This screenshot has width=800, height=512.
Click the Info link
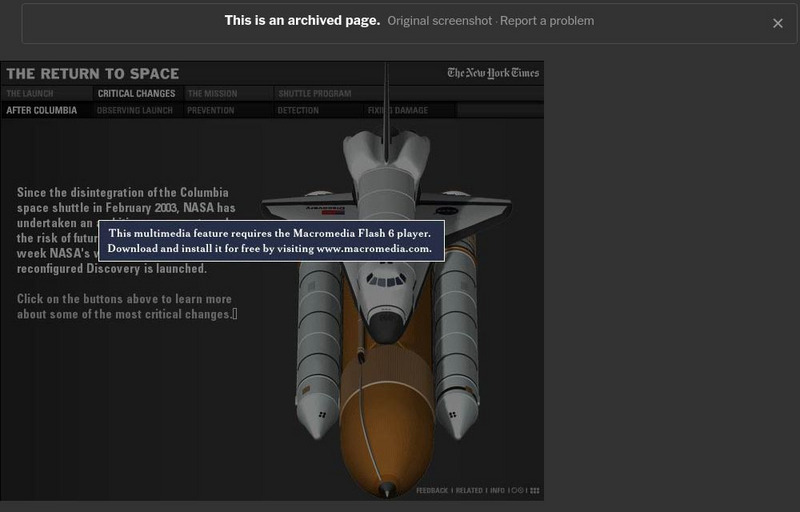tap(497, 491)
